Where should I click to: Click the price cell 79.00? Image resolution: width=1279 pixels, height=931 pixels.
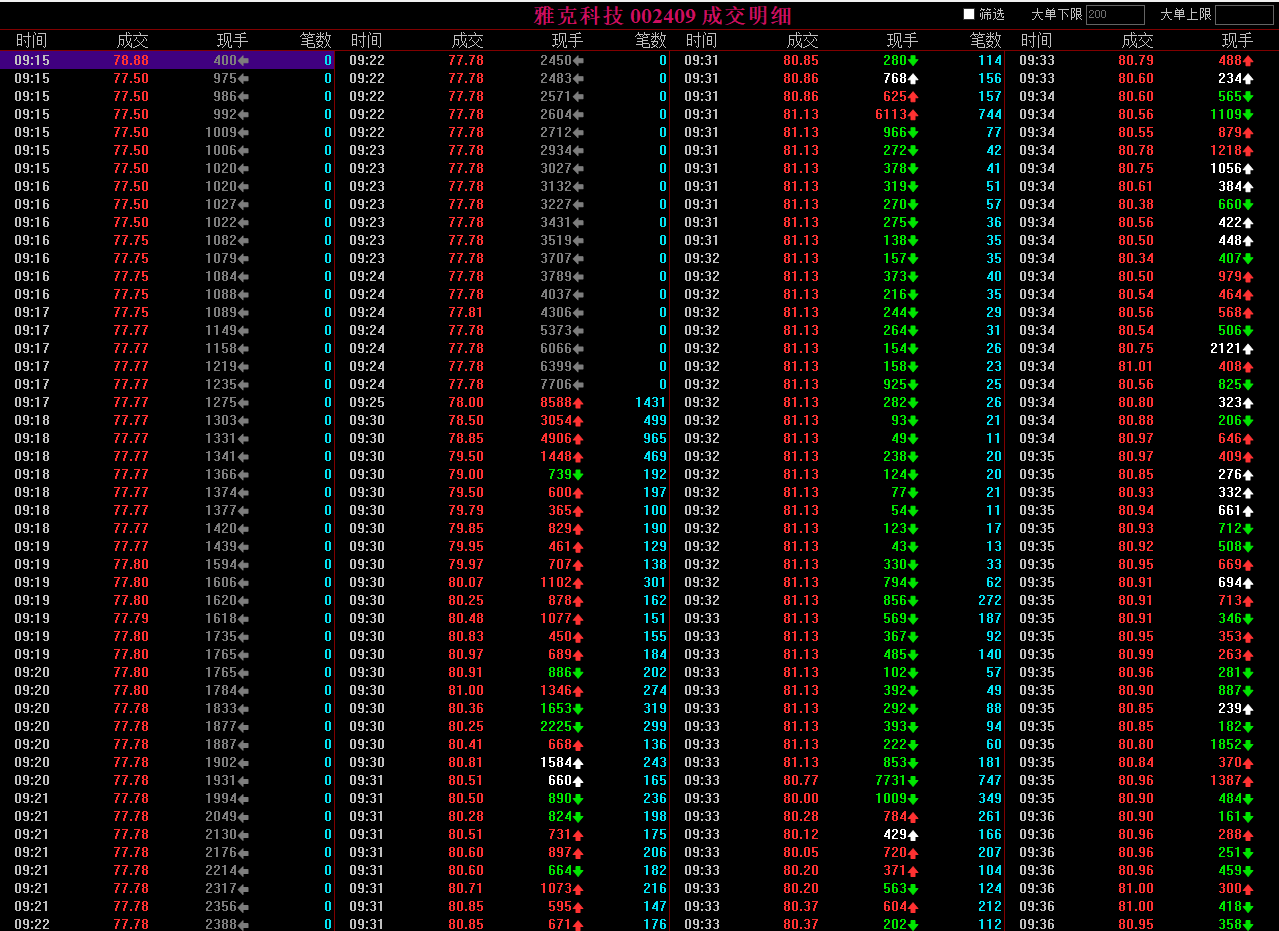pos(466,474)
